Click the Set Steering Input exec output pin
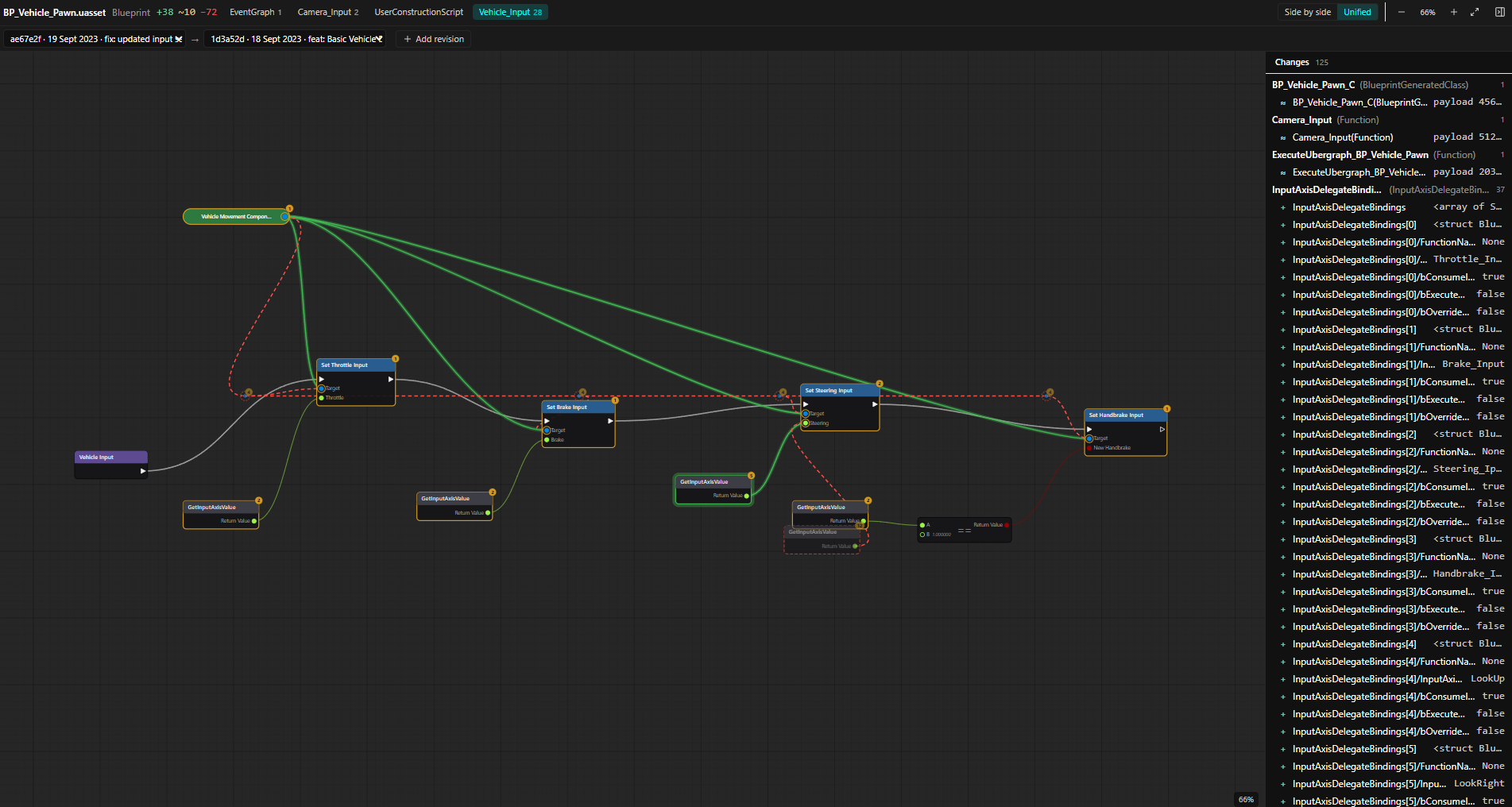Image resolution: width=1512 pixels, height=807 pixels. click(x=875, y=404)
